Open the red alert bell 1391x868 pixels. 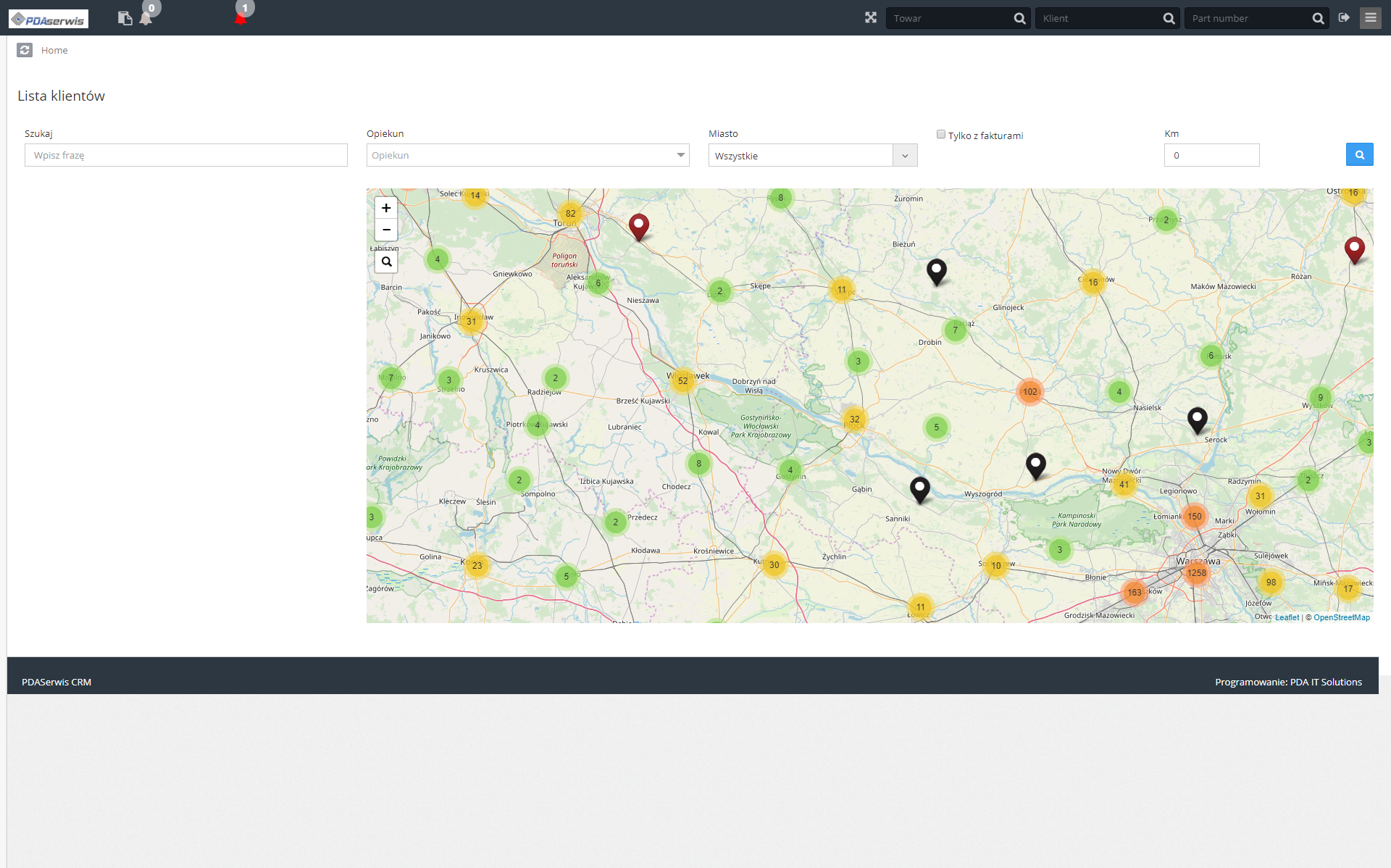[241, 18]
